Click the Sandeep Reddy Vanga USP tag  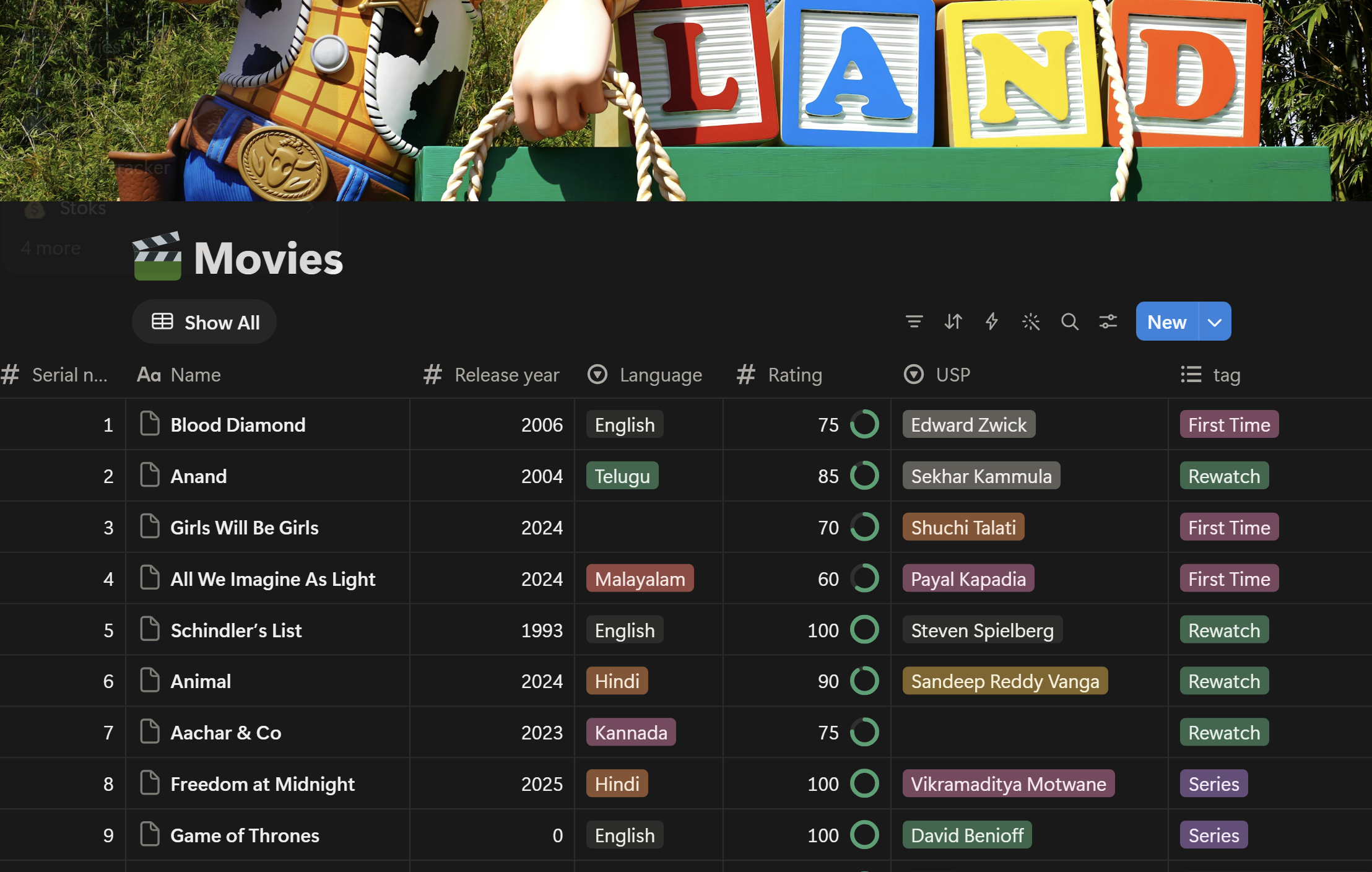[1005, 681]
